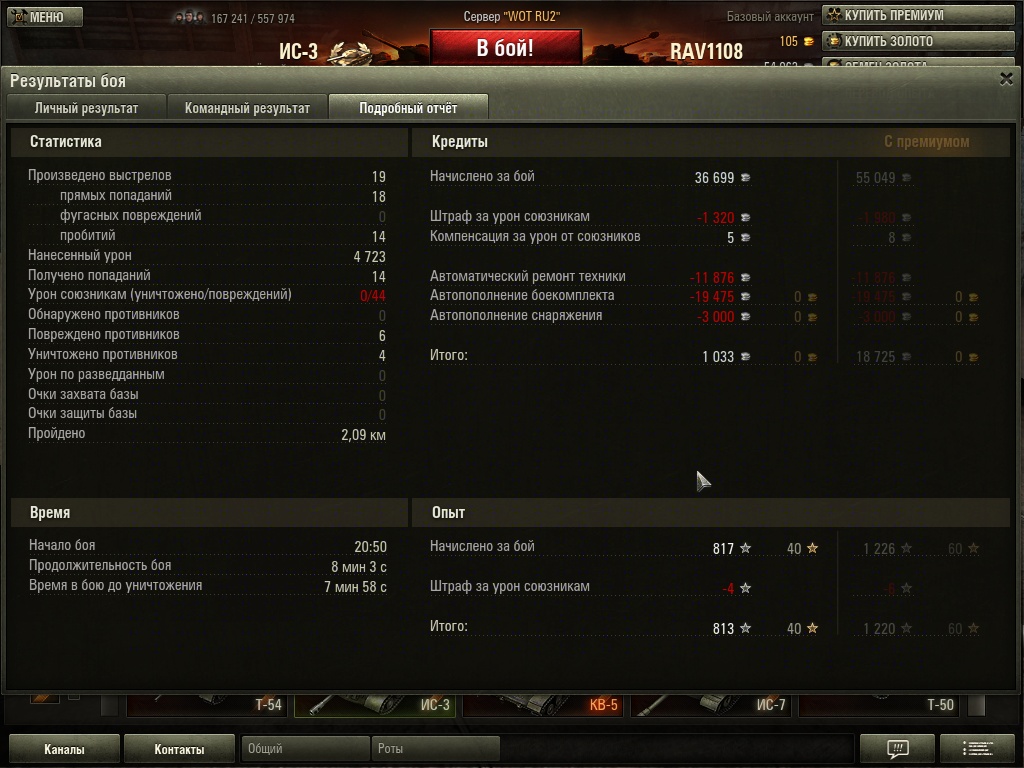Open the chat message icon button
The height and width of the screenshot is (768, 1024).
point(898,748)
